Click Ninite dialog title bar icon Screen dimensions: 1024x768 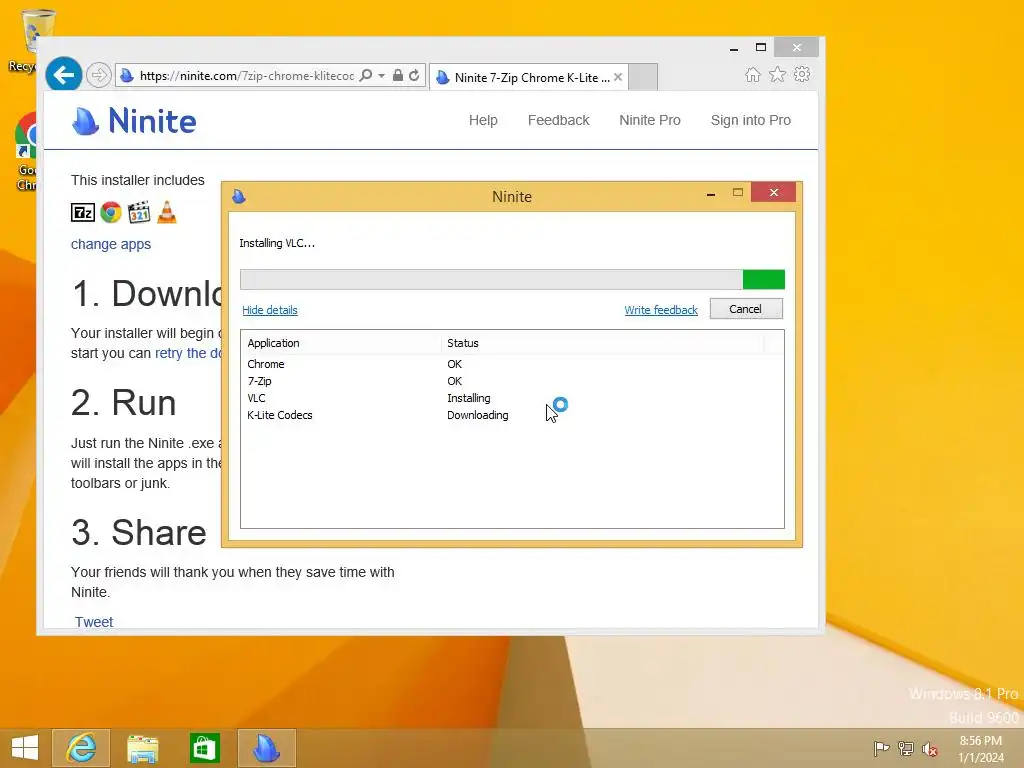(x=239, y=197)
